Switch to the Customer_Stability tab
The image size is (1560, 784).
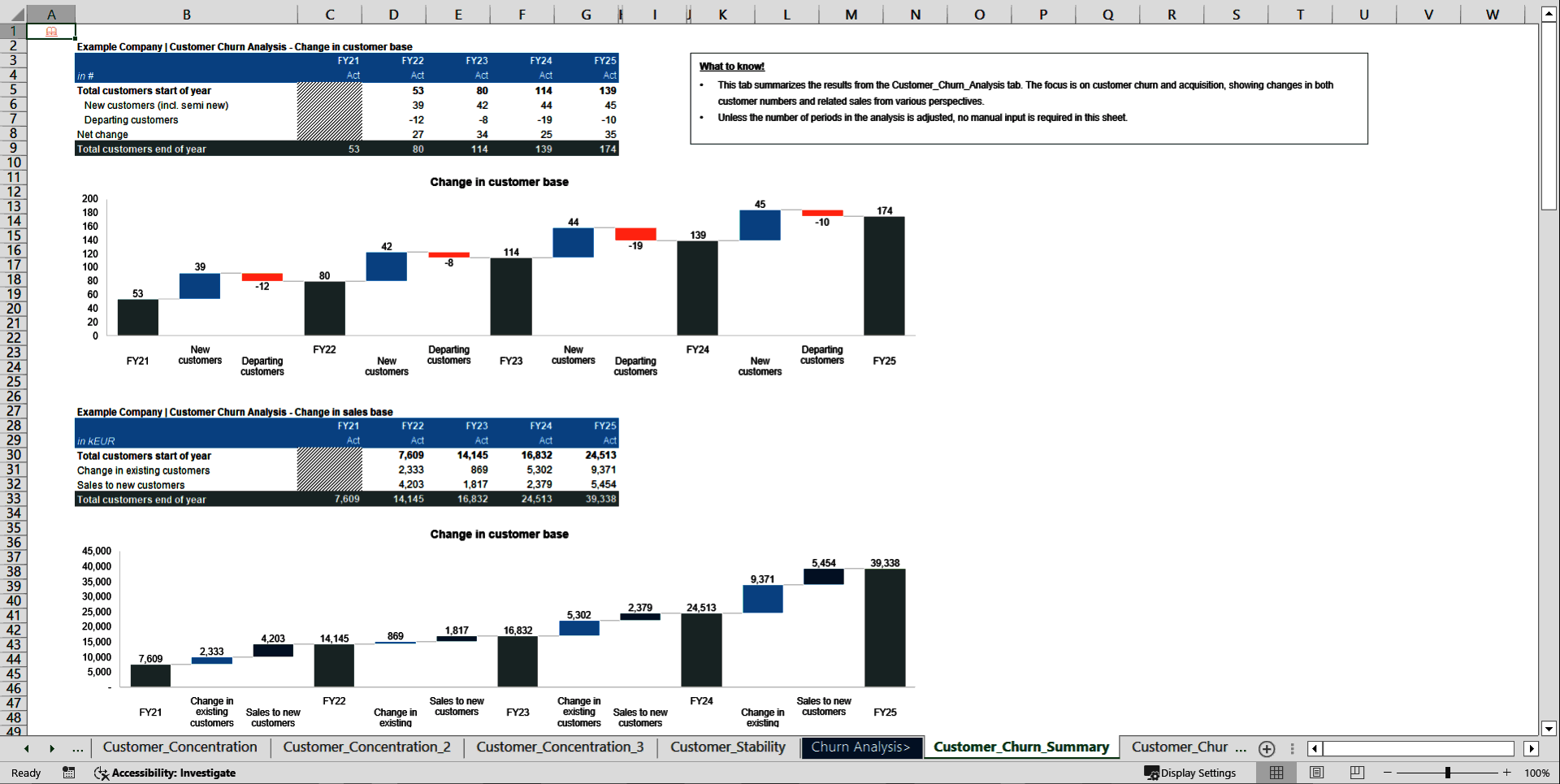click(727, 747)
